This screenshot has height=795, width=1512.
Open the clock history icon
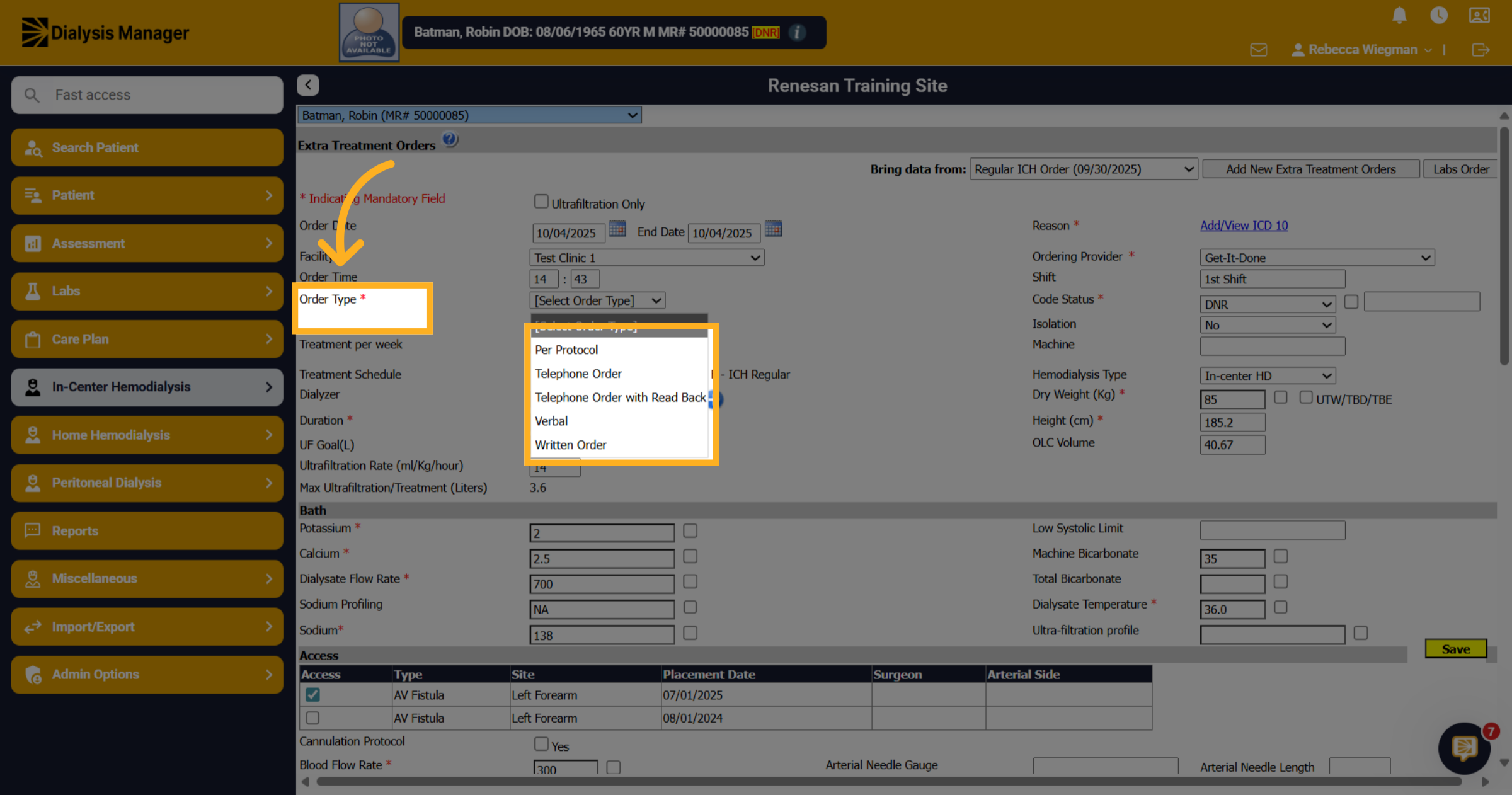1439,15
